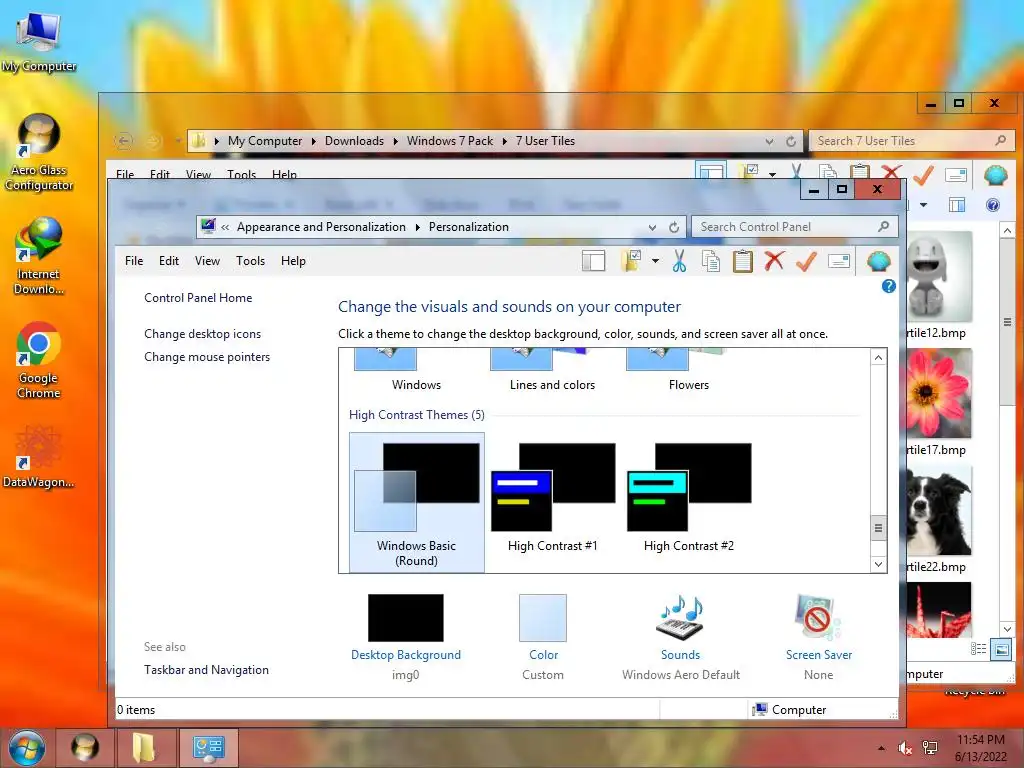Click the orange checkmark Properties icon in Personalization toolbar
This screenshot has height=768, width=1024.
point(807,261)
